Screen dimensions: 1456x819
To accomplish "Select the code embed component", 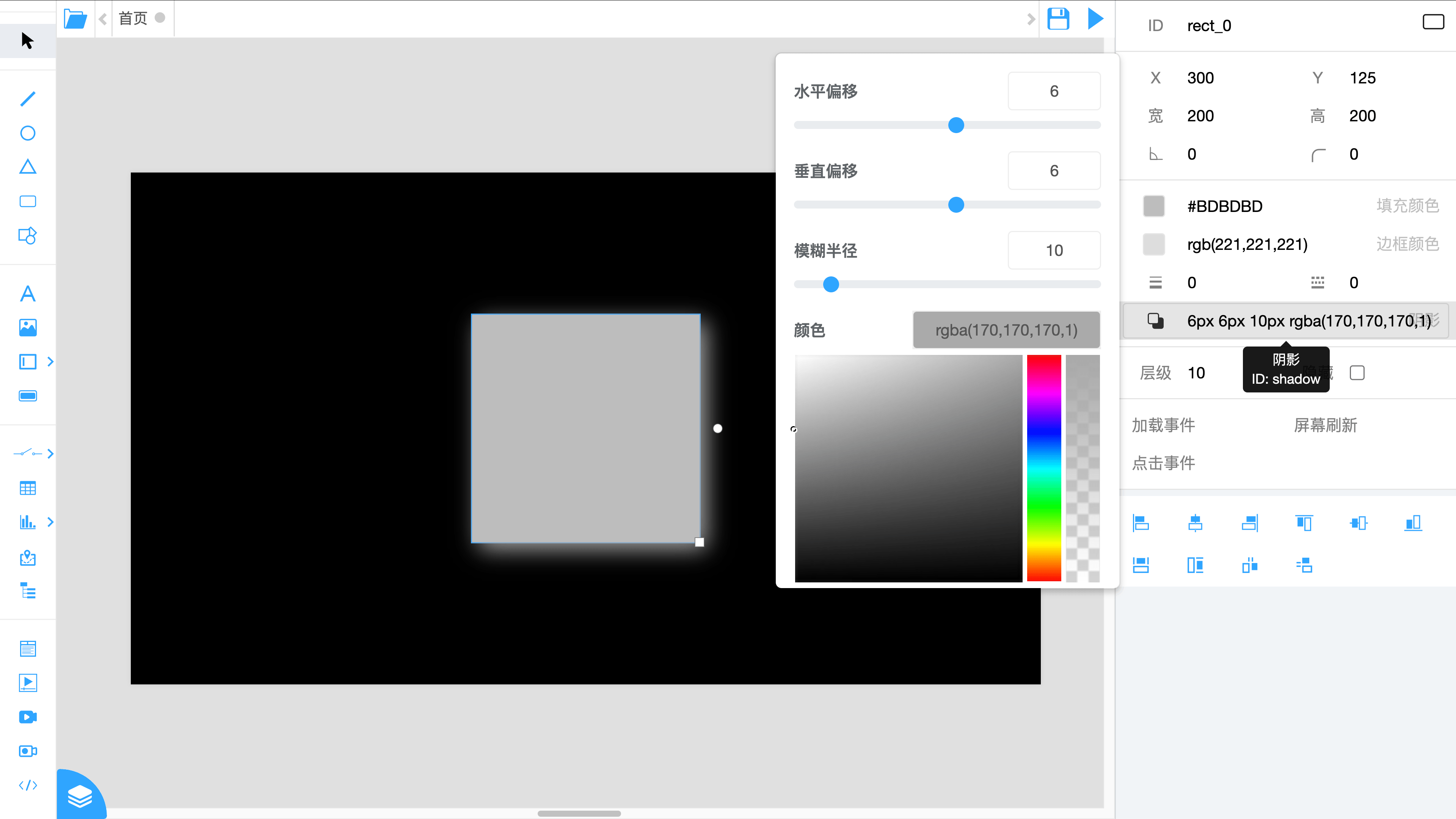I will [x=28, y=785].
